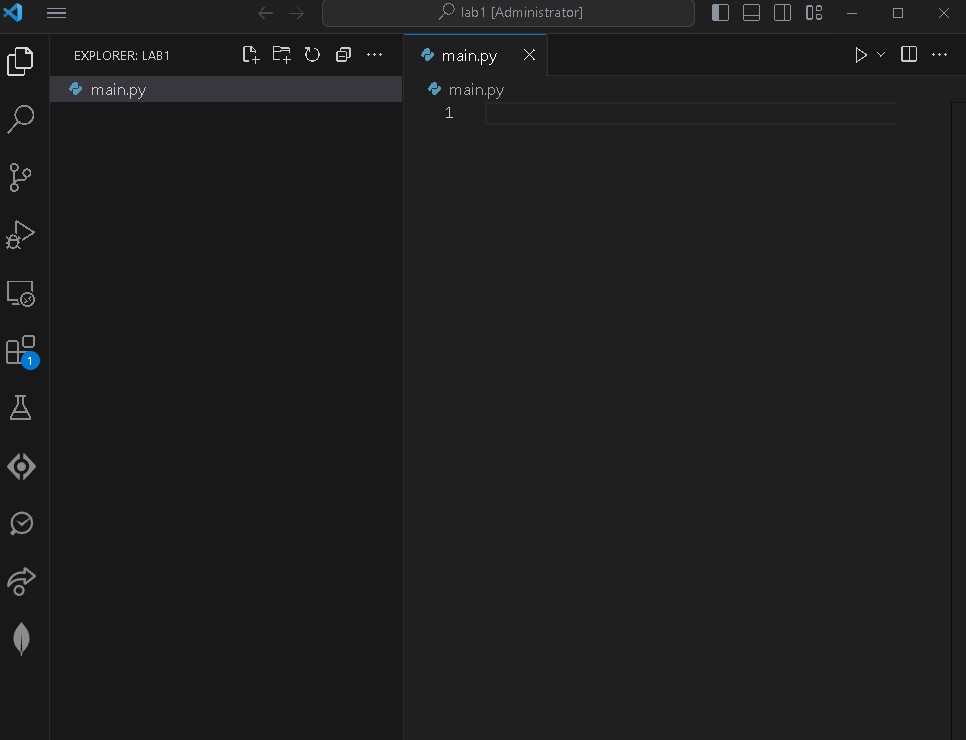
Task: Toggle the secondary side bar layout button
Action: click(783, 13)
